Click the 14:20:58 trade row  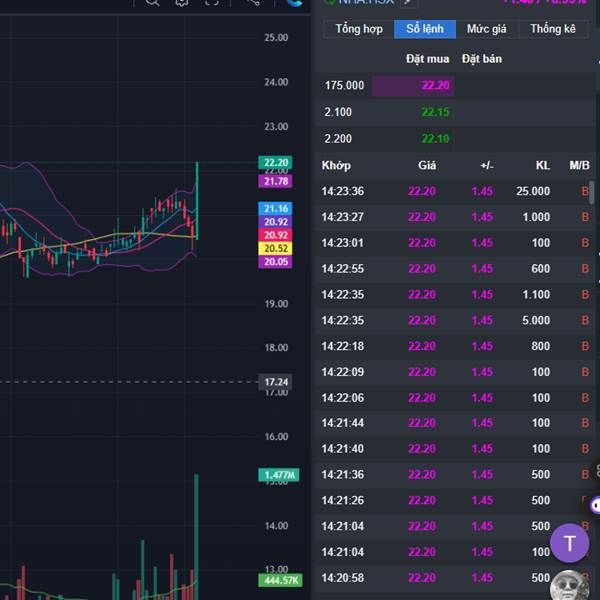455,578
